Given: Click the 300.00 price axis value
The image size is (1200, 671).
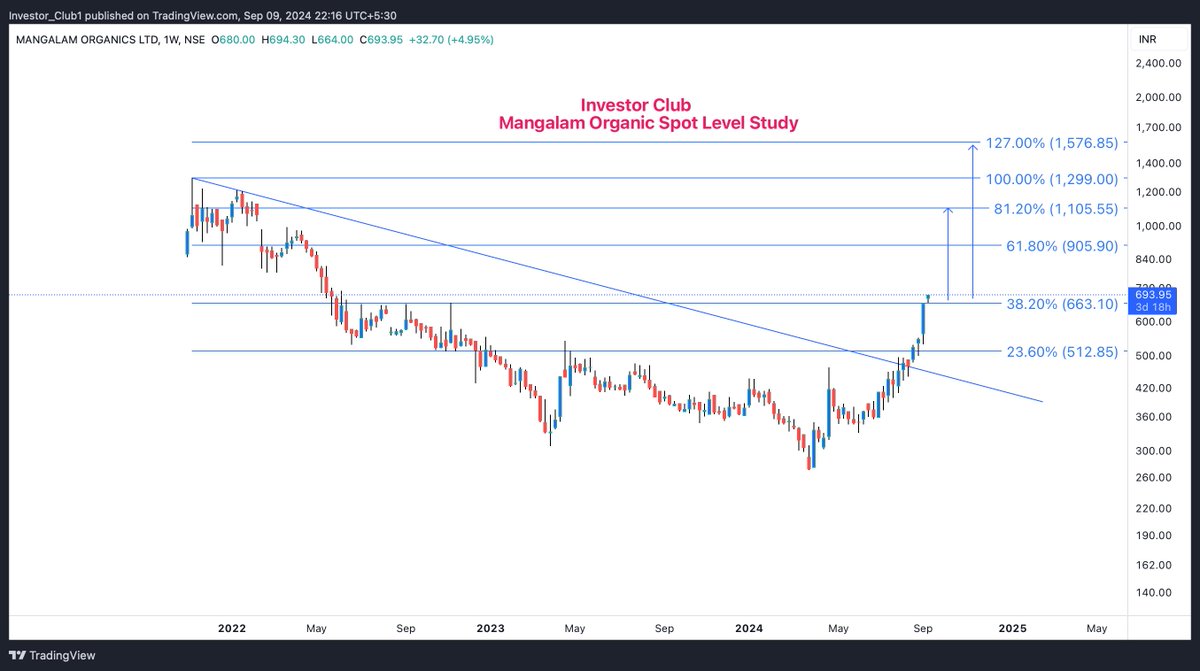Looking at the screenshot, I should [1155, 451].
